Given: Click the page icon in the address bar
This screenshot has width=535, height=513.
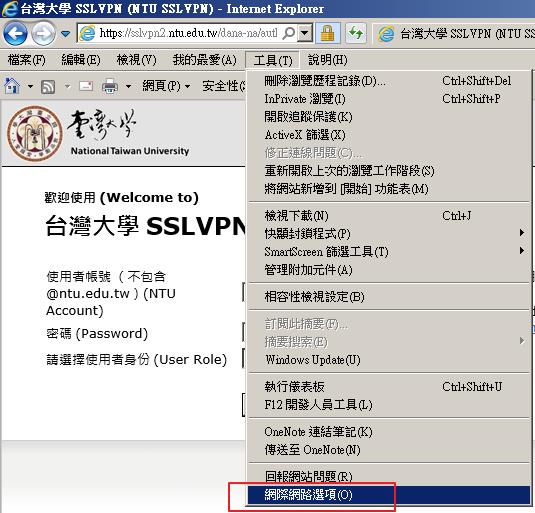Looking at the screenshot, I should pos(87,33).
